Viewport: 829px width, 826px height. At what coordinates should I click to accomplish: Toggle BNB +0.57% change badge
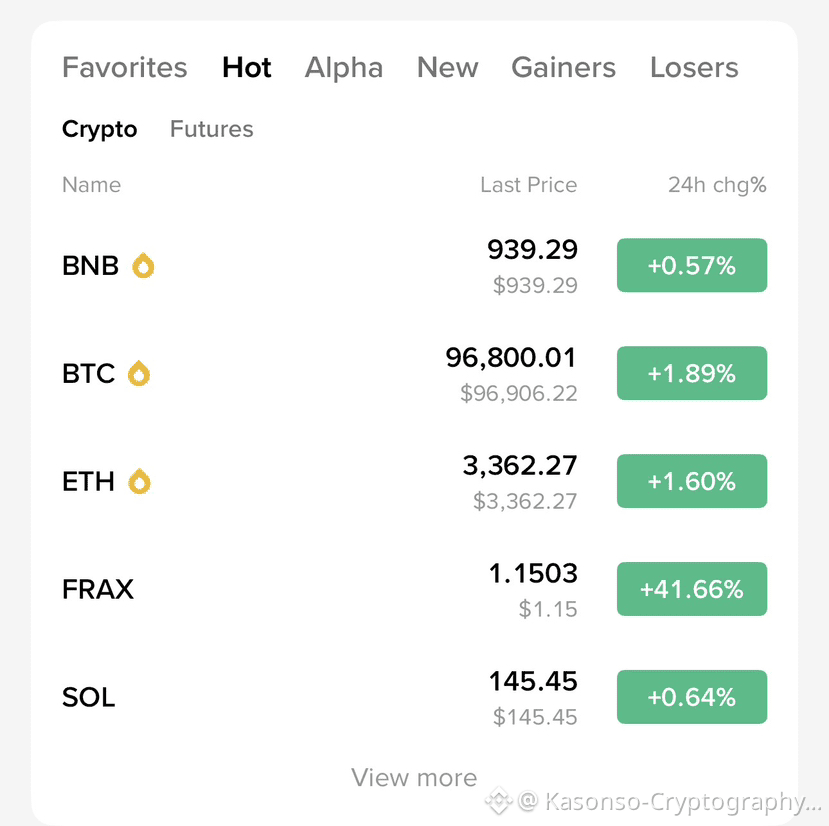pos(692,266)
